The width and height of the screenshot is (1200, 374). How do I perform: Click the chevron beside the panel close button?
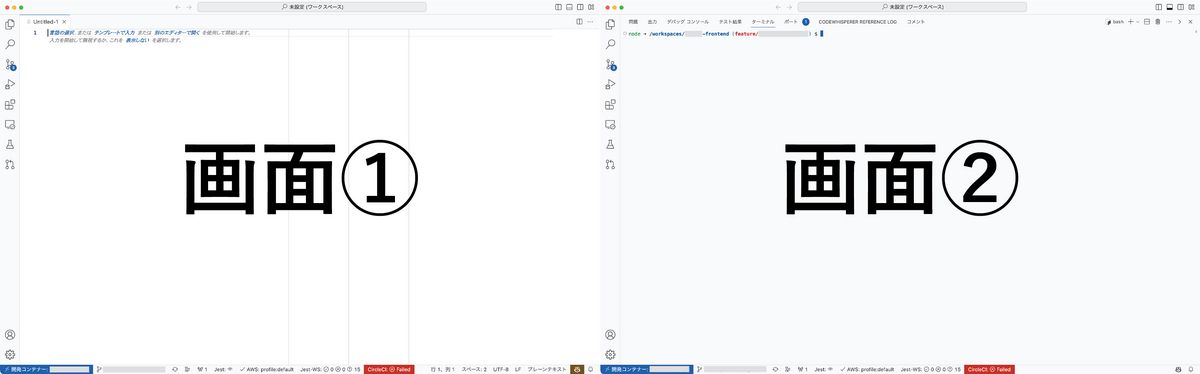(1181, 21)
